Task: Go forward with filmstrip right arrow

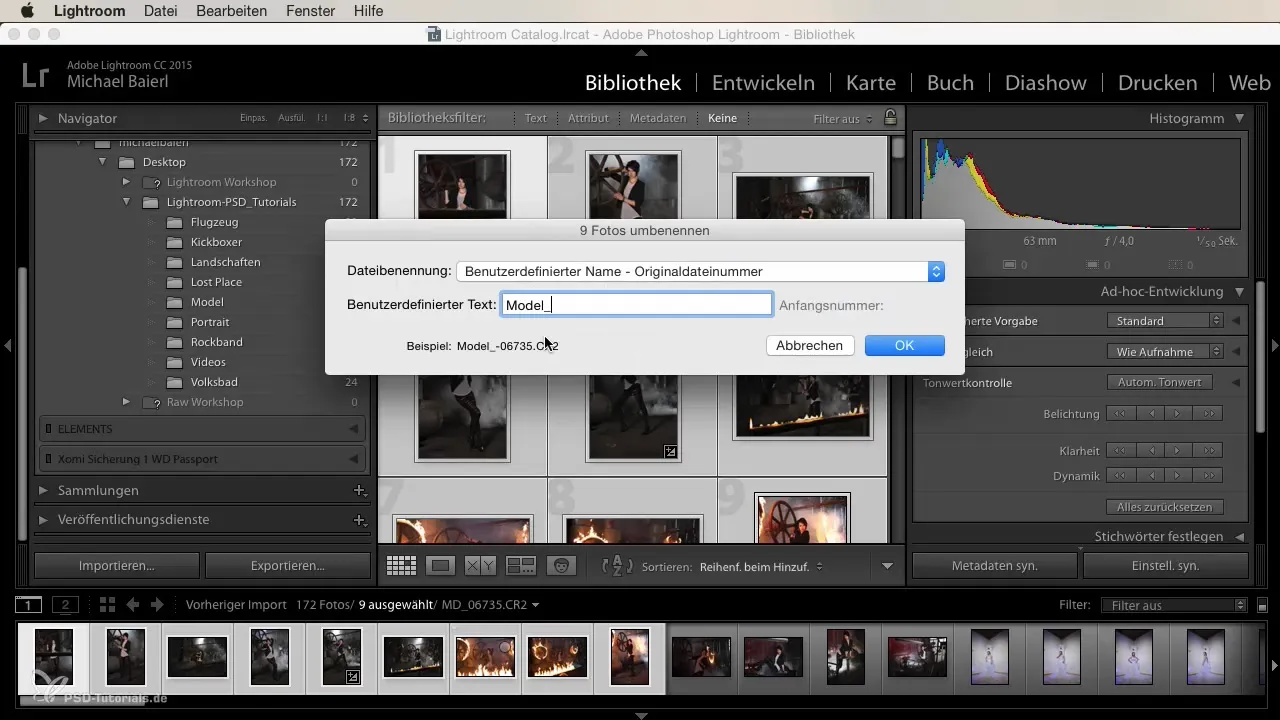Action: pos(157,605)
